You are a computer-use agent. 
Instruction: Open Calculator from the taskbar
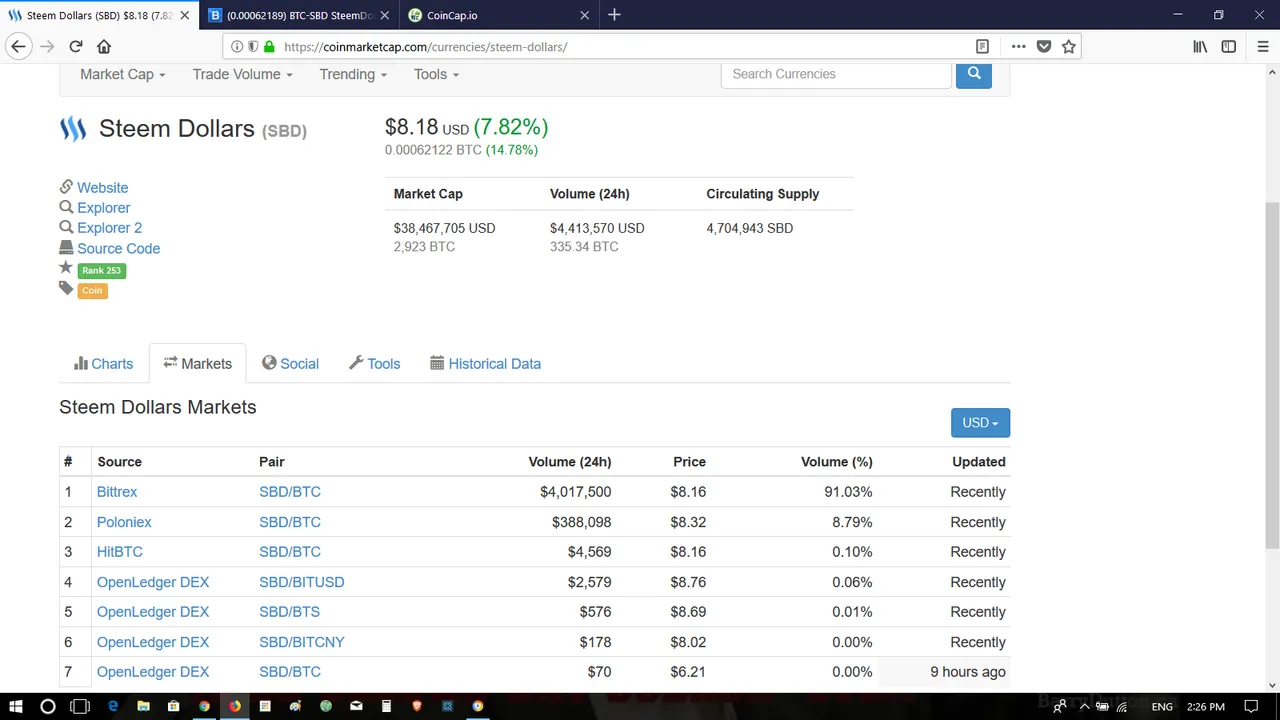point(386,706)
